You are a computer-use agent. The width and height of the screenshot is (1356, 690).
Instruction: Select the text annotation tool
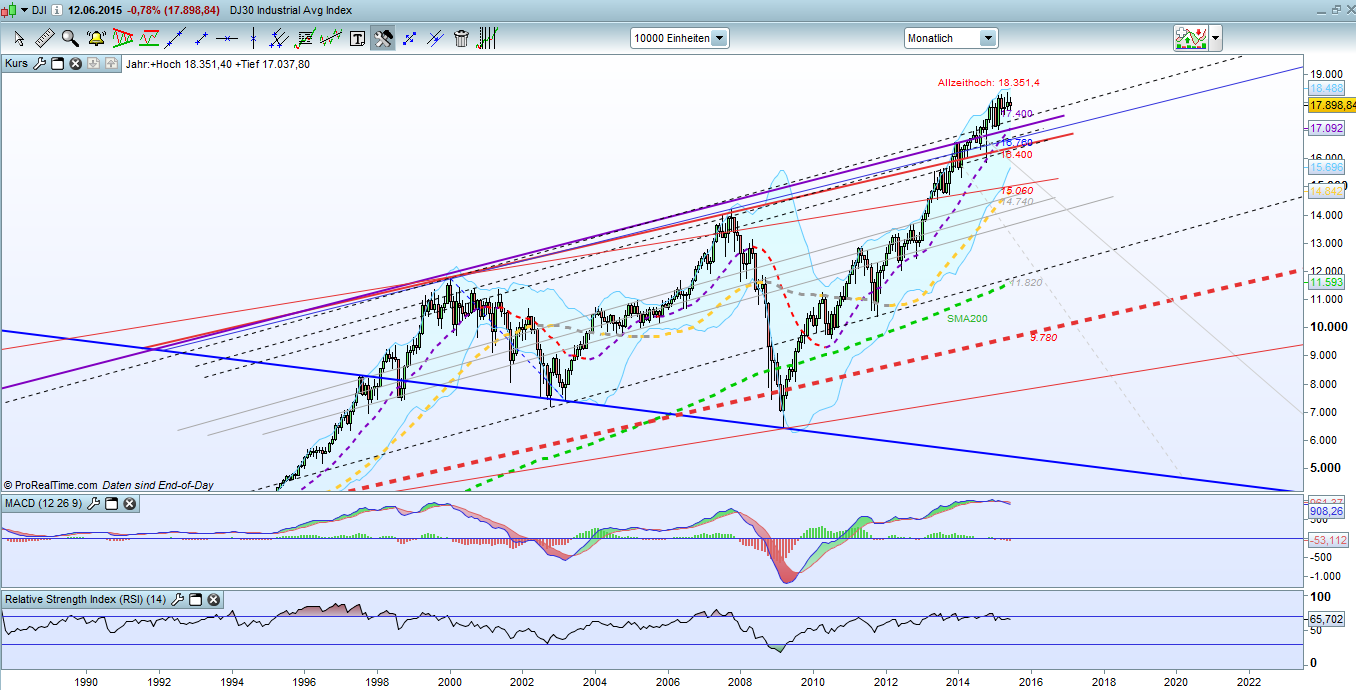pos(357,39)
